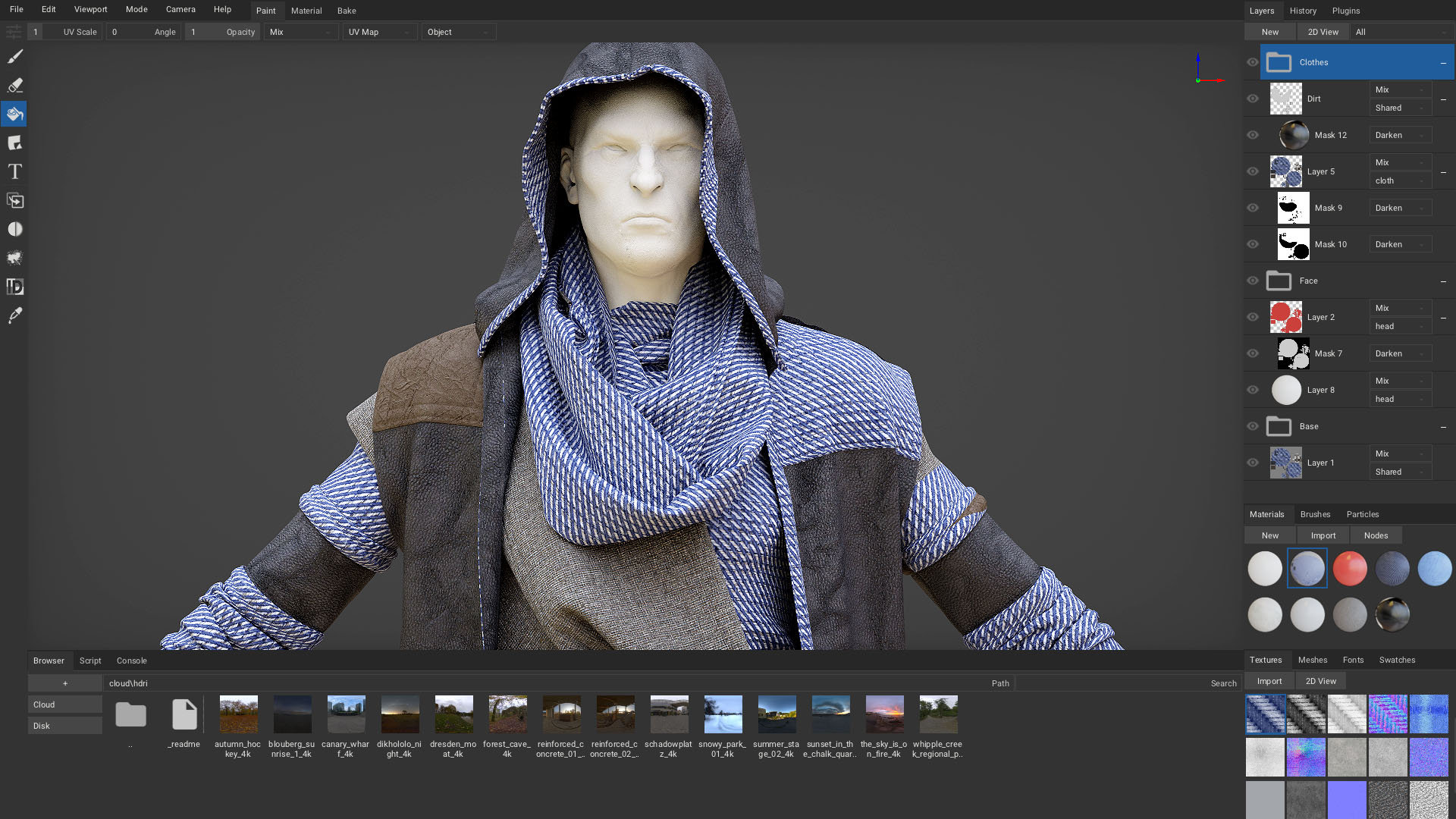Image resolution: width=1456 pixels, height=819 pixels.
Task: Switch to the Material tab
Action: tap(306, 11)
